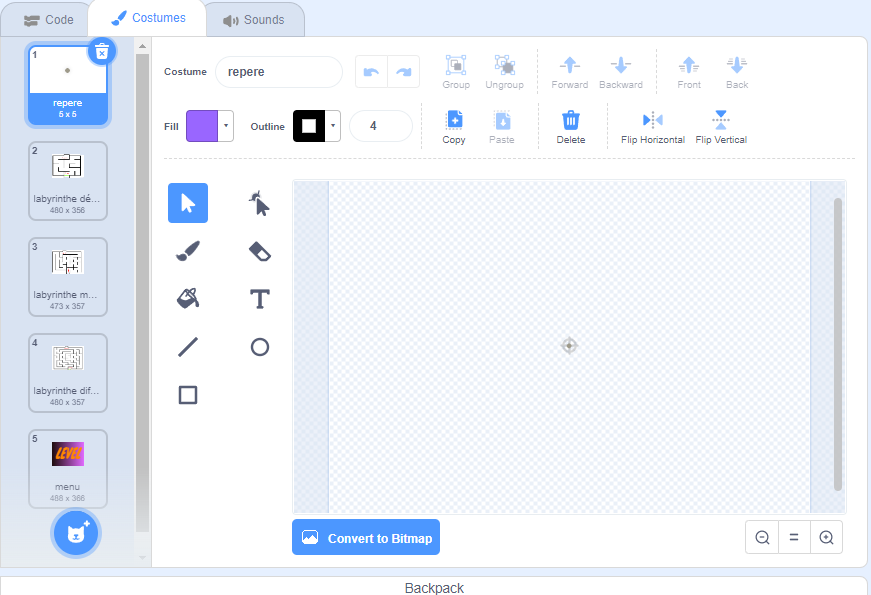Open the Fill color dropdown

click(226, 126)
